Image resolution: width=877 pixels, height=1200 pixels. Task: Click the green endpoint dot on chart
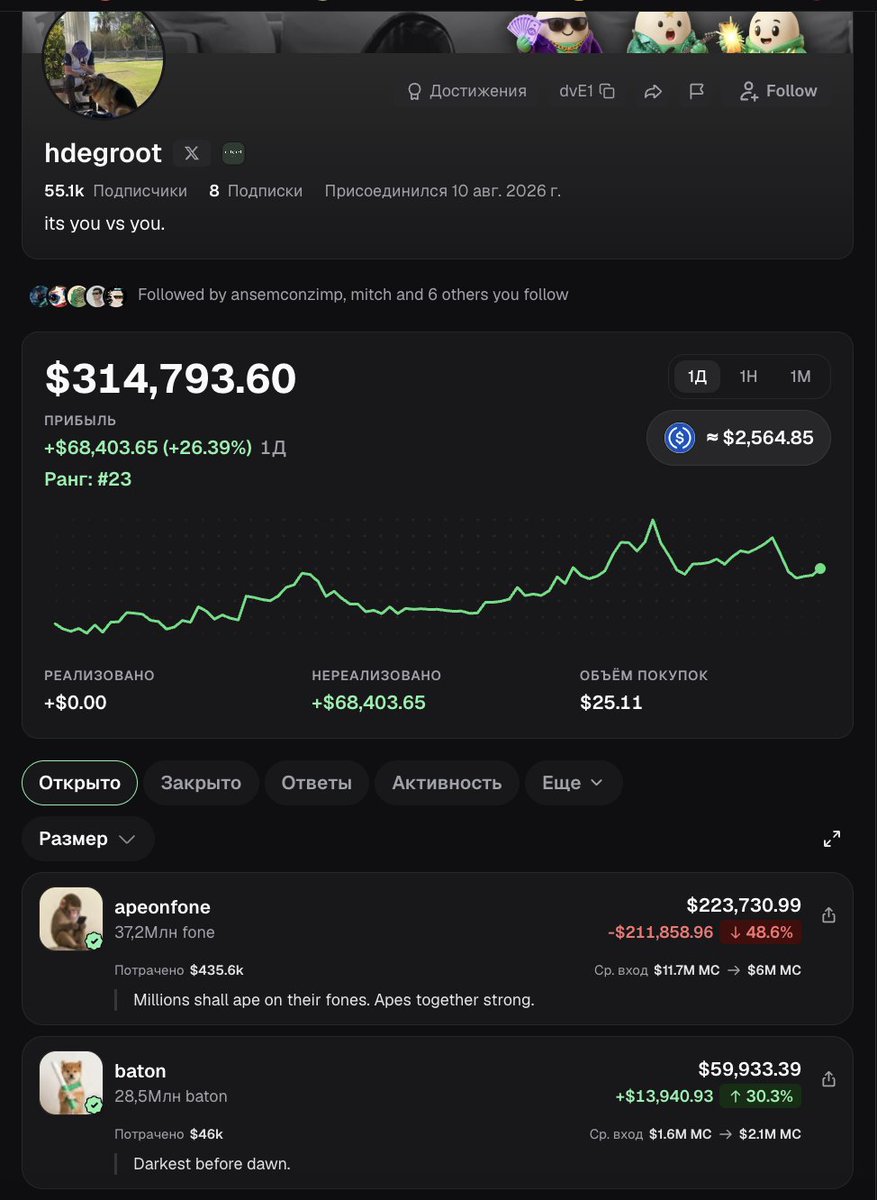[820, 568]
